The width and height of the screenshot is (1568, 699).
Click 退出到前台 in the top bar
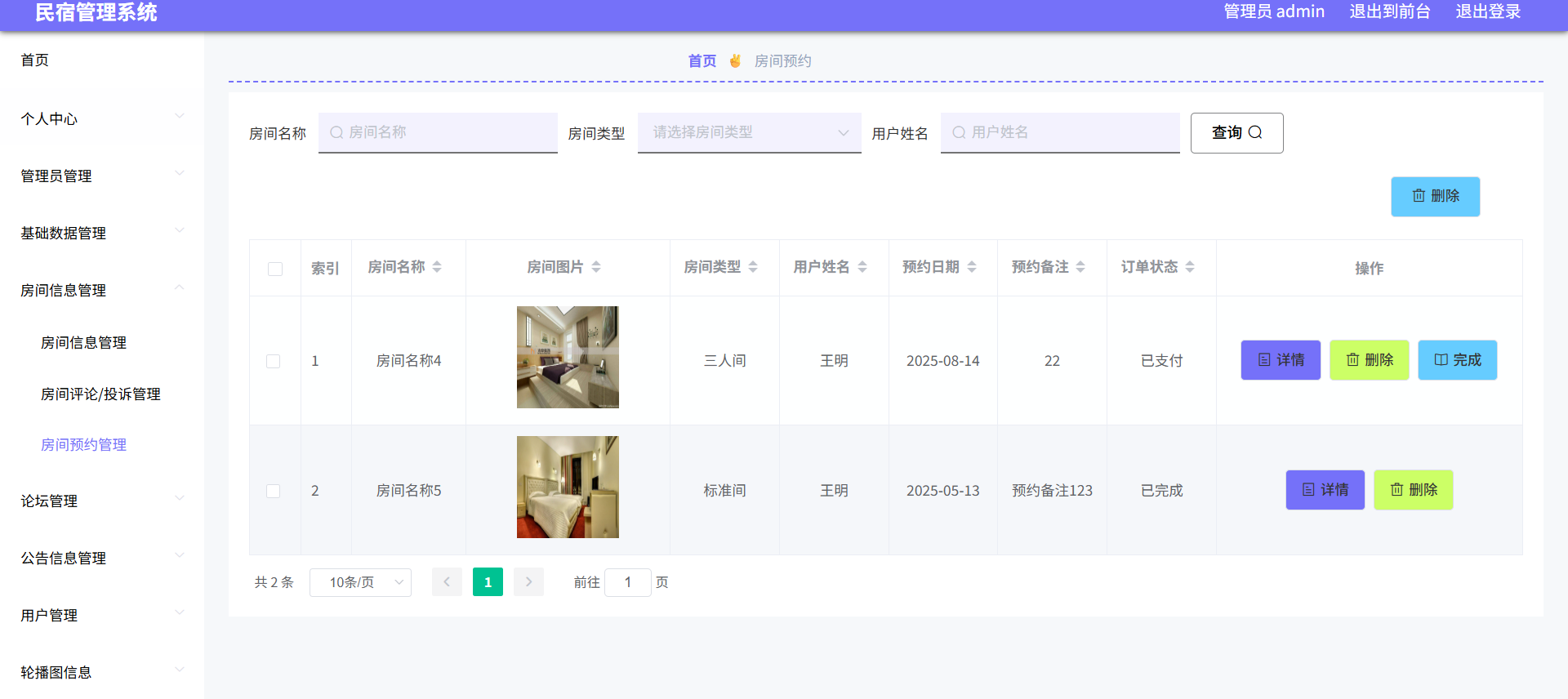pyautogui.click(x=1390, y=11)
